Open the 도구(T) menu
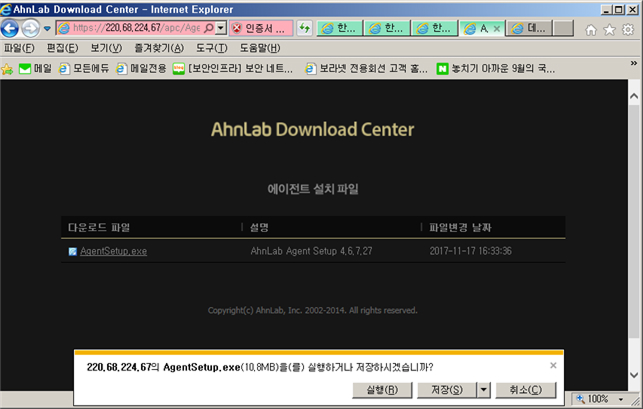This screenshot has height=409, width=643. click(212, 48)
